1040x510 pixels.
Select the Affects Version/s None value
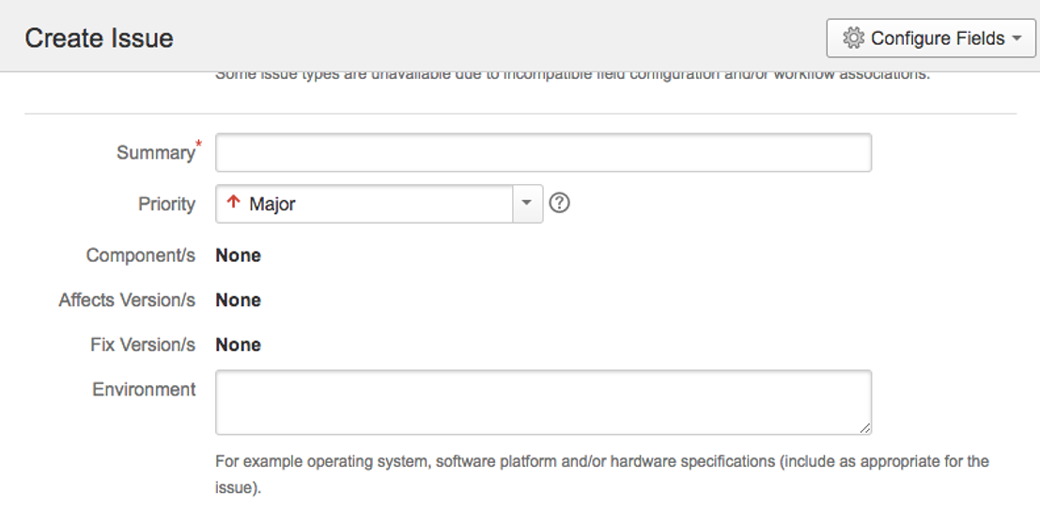click(x=238, y=300)
